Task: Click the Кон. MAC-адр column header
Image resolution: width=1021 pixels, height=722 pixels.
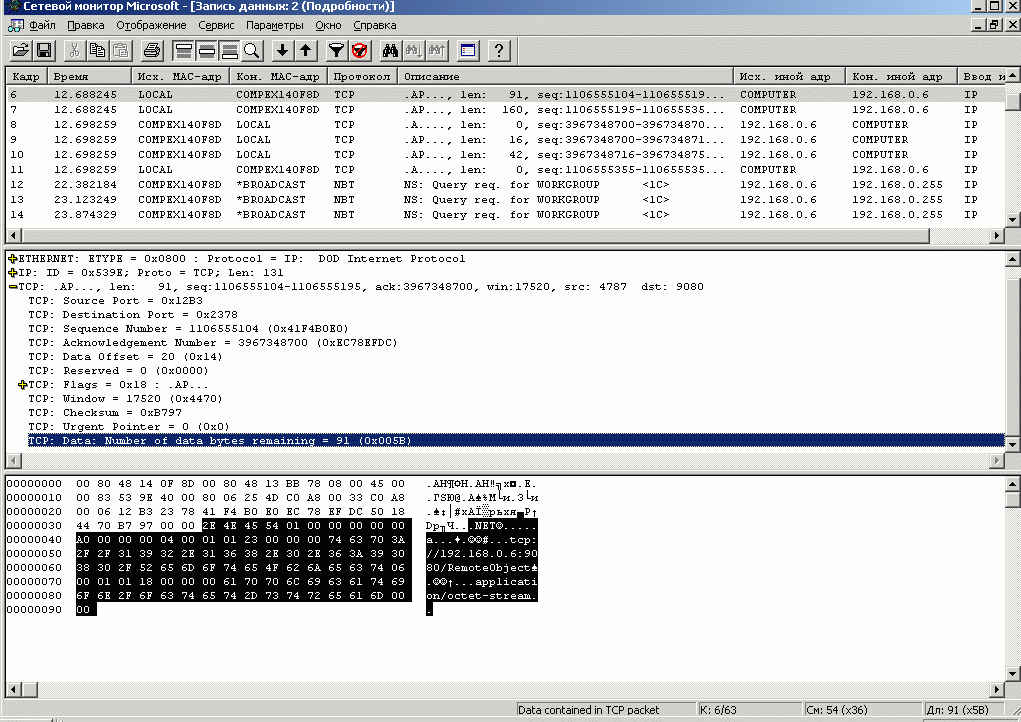Action: tap(279, 76)
